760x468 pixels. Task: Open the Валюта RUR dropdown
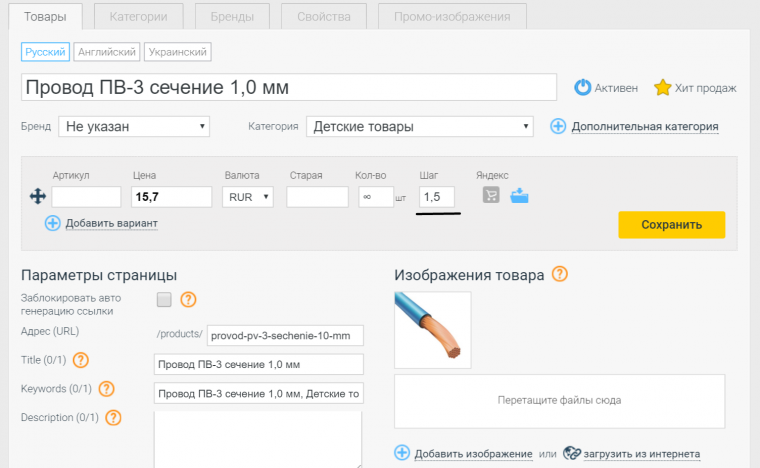[248, 197]
